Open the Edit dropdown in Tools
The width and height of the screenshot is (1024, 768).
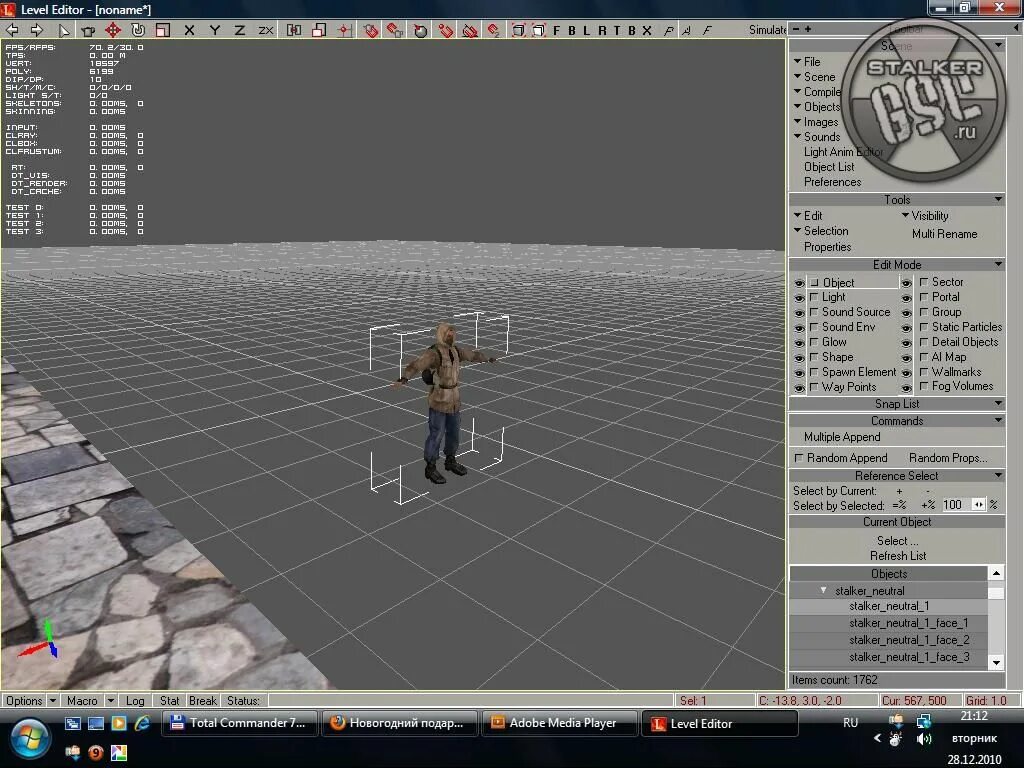pyautogui.click(x=808, y=216)
